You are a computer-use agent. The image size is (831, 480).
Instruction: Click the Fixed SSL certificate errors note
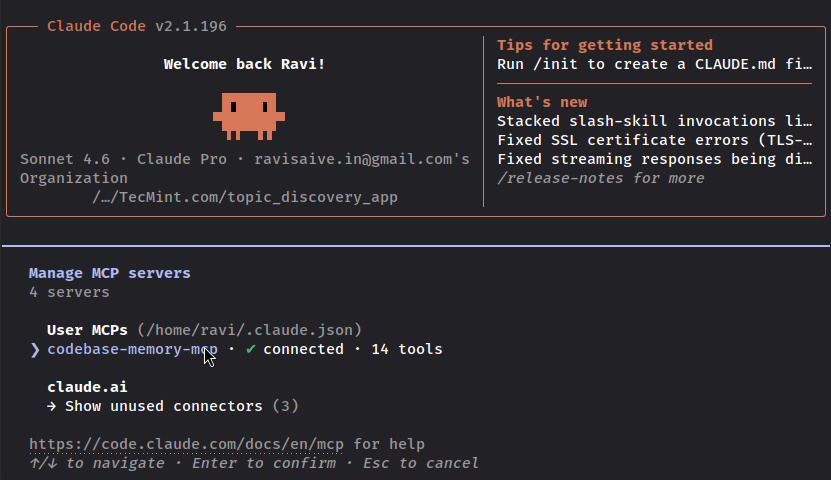(654, 140)
